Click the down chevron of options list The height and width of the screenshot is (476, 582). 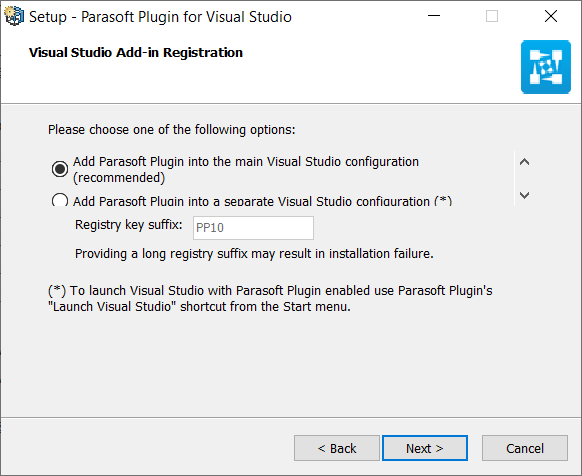pos(524,195)
